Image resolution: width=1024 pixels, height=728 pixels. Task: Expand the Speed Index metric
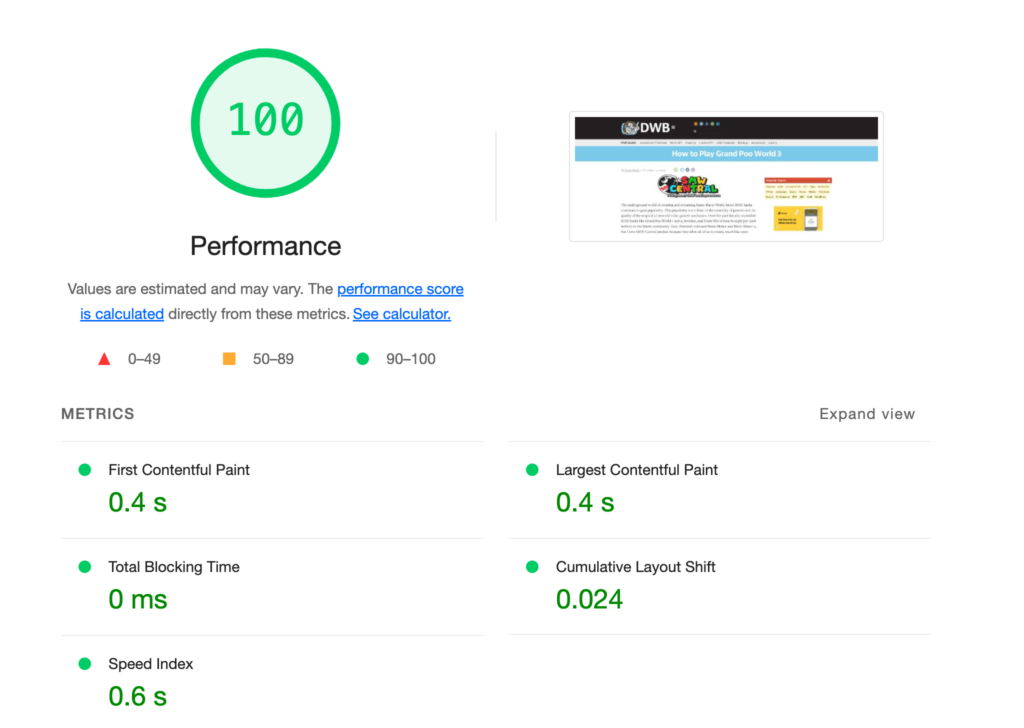click(x=151, y=664)
